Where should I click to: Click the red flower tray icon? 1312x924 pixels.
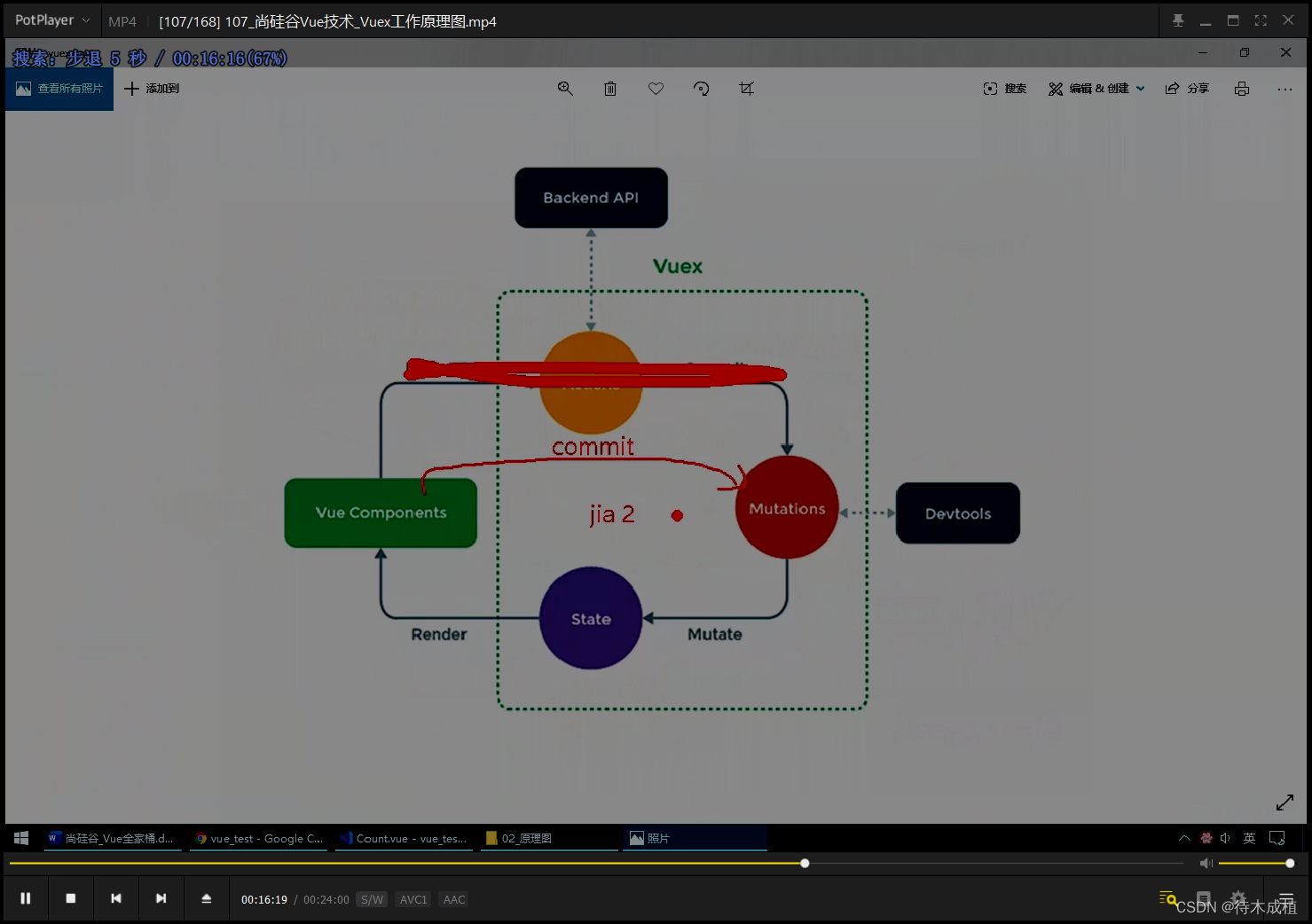1206,838
